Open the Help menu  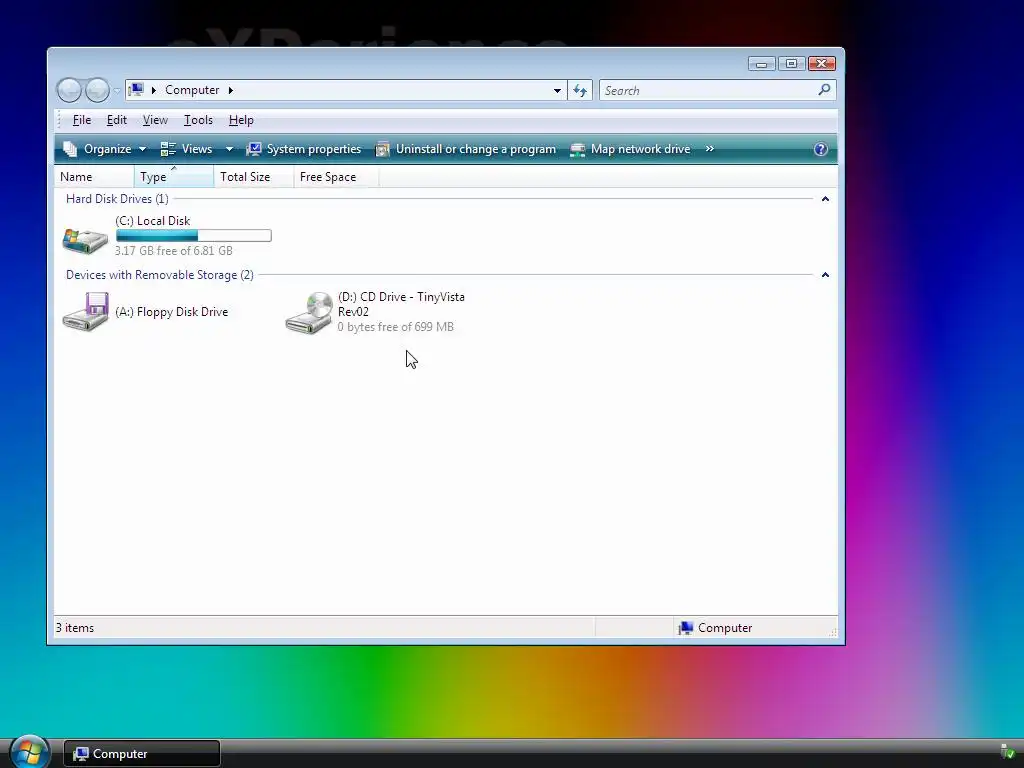(x=241, y=120)
